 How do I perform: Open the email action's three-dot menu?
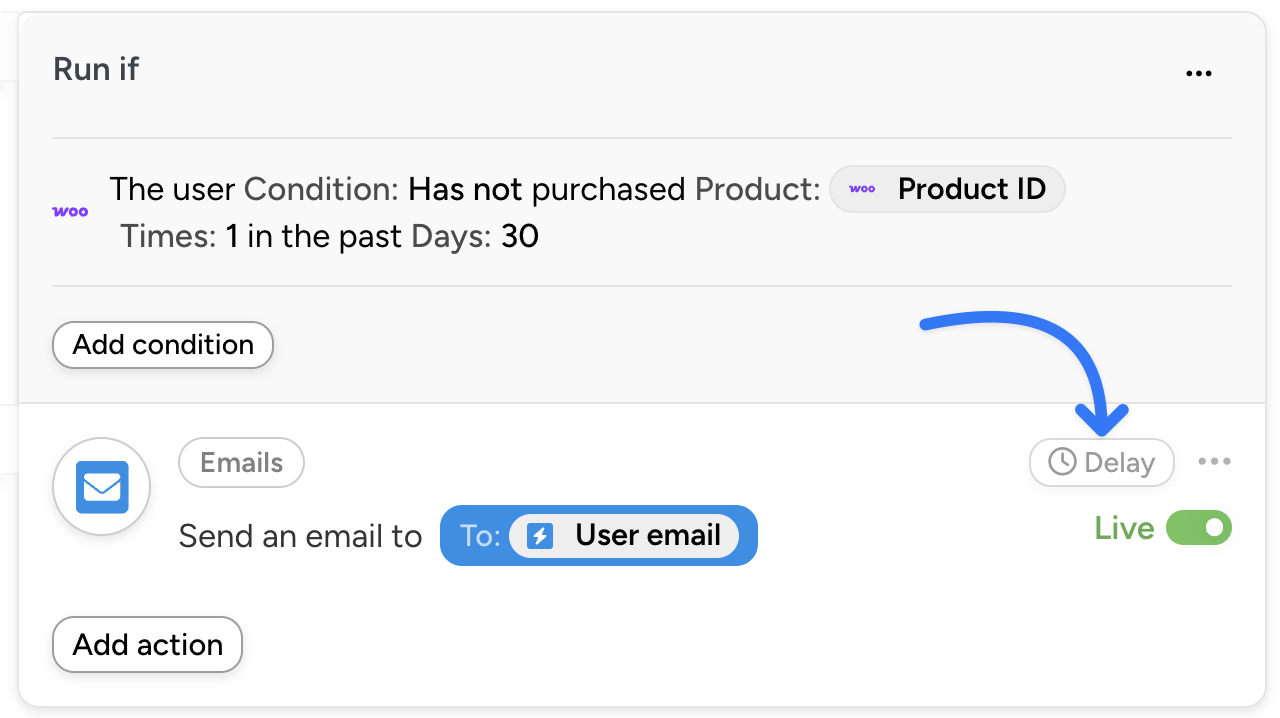pyautogui.click(x=1214, y=462)
